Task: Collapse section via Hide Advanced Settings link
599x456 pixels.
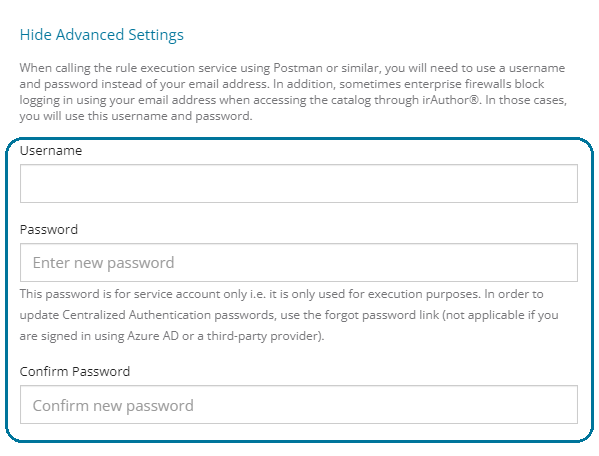Action: (102, 35)
